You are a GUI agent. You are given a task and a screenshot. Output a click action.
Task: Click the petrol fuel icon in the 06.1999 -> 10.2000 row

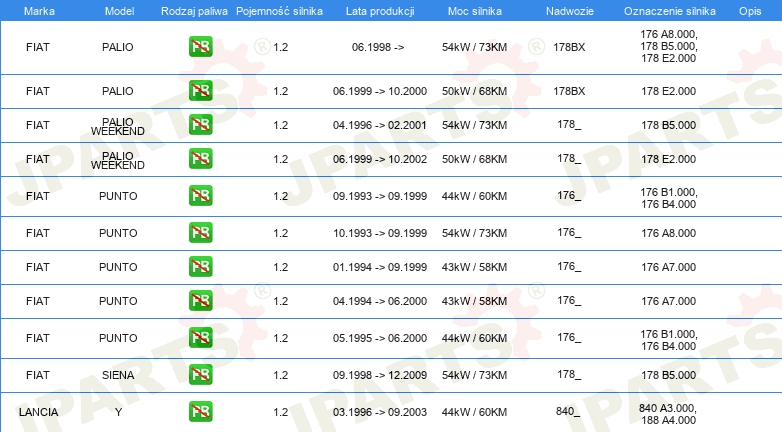200,91
